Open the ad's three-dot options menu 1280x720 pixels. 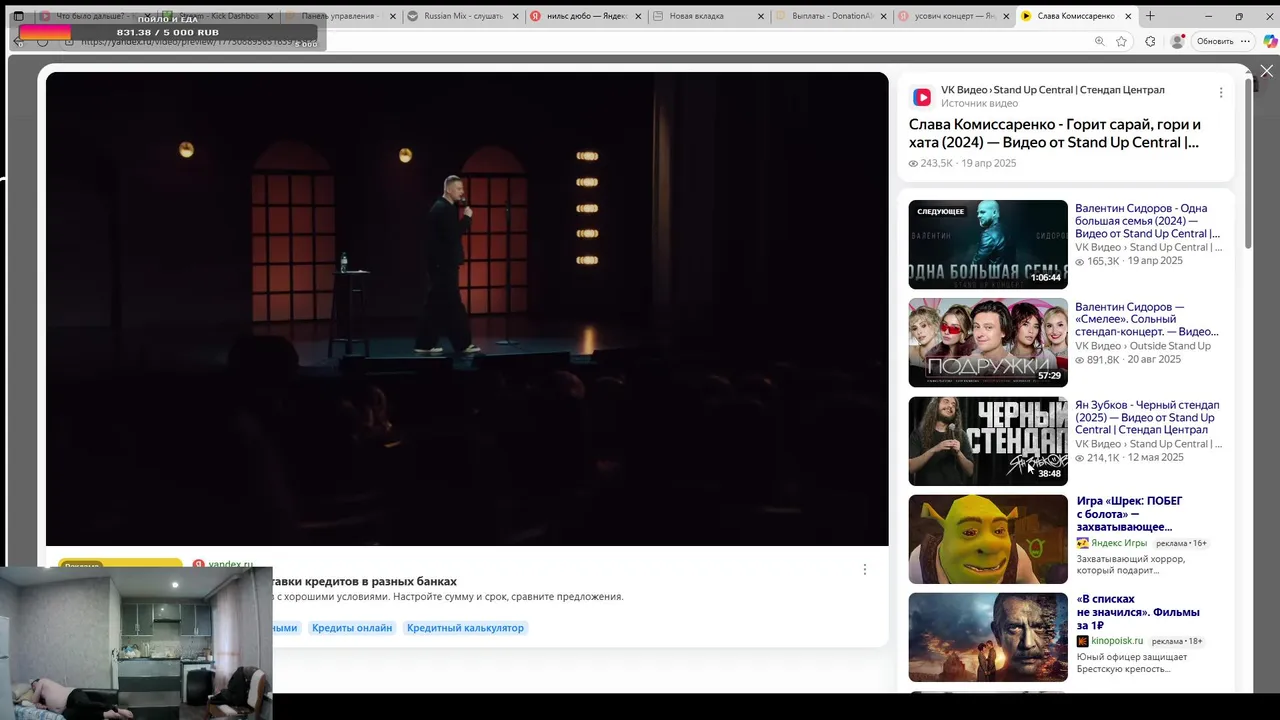tap(865, 569)
